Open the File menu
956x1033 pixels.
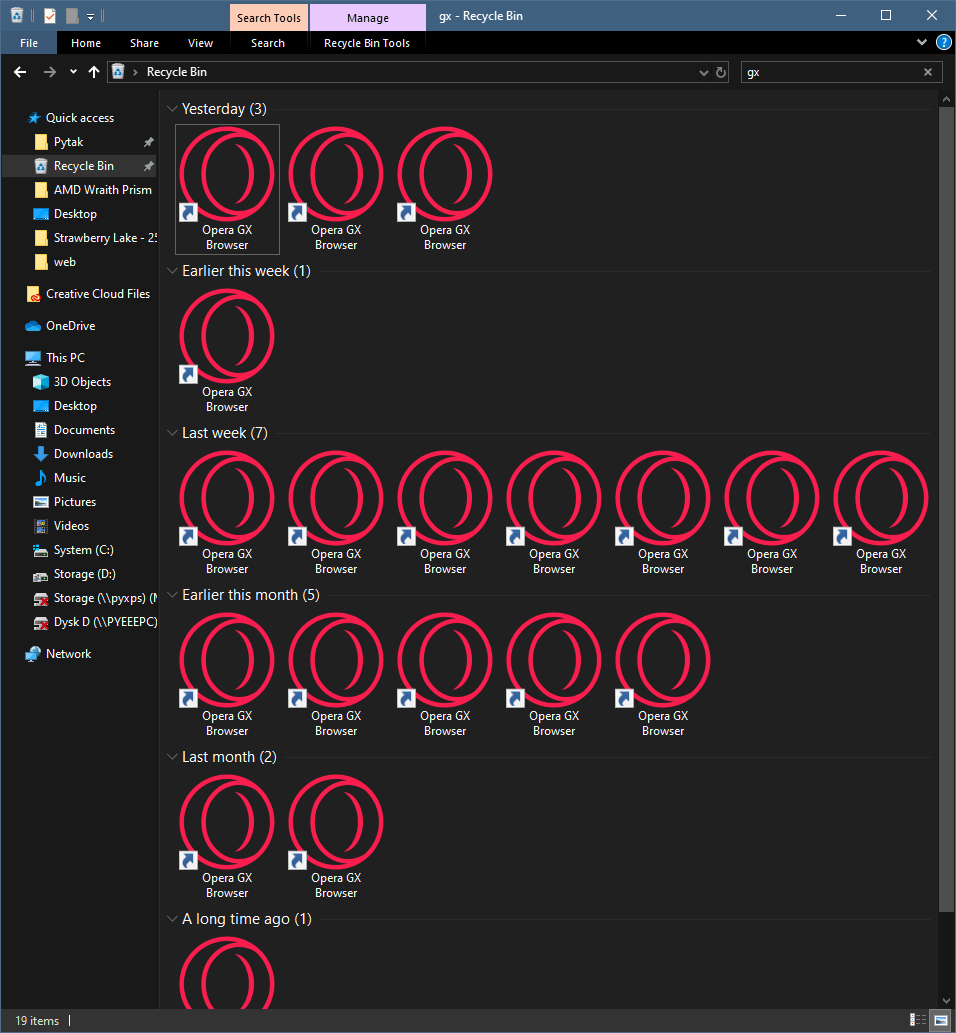click(x=29, y=43)
